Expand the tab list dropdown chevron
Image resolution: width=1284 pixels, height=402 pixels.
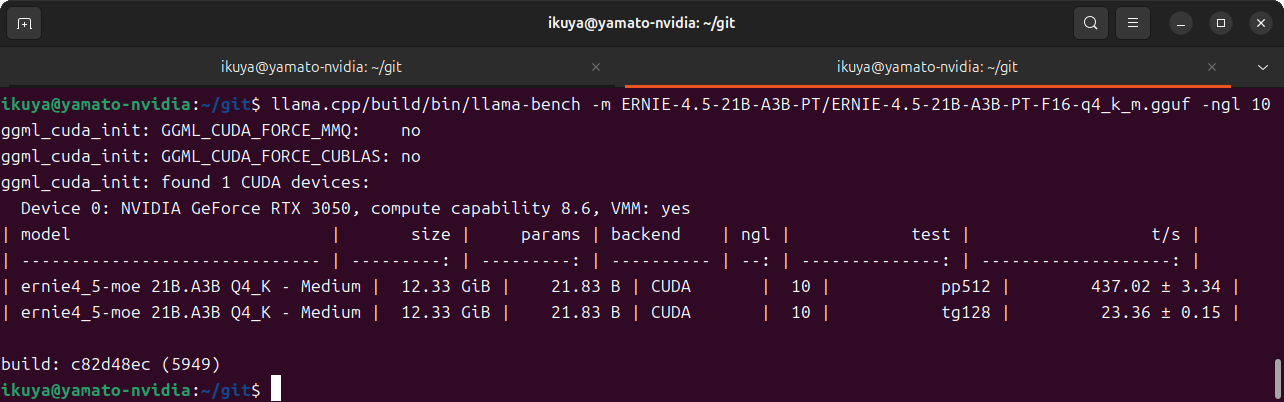pyautogui.click(x=1262, y=67)
